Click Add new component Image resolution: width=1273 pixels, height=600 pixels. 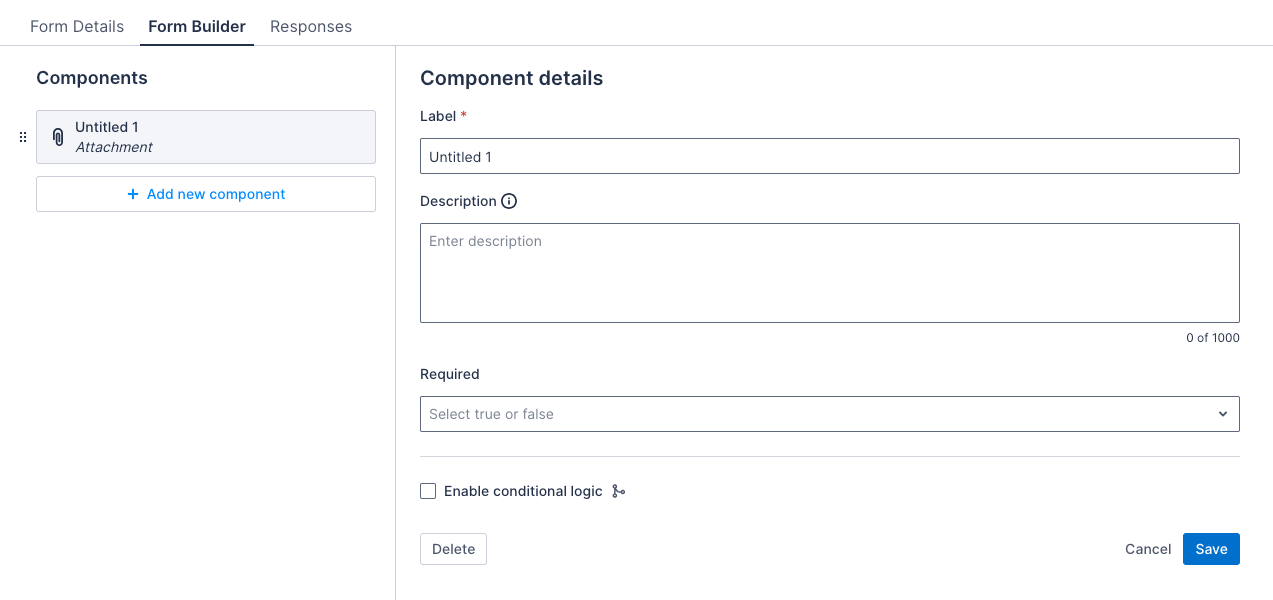(205, 194)
